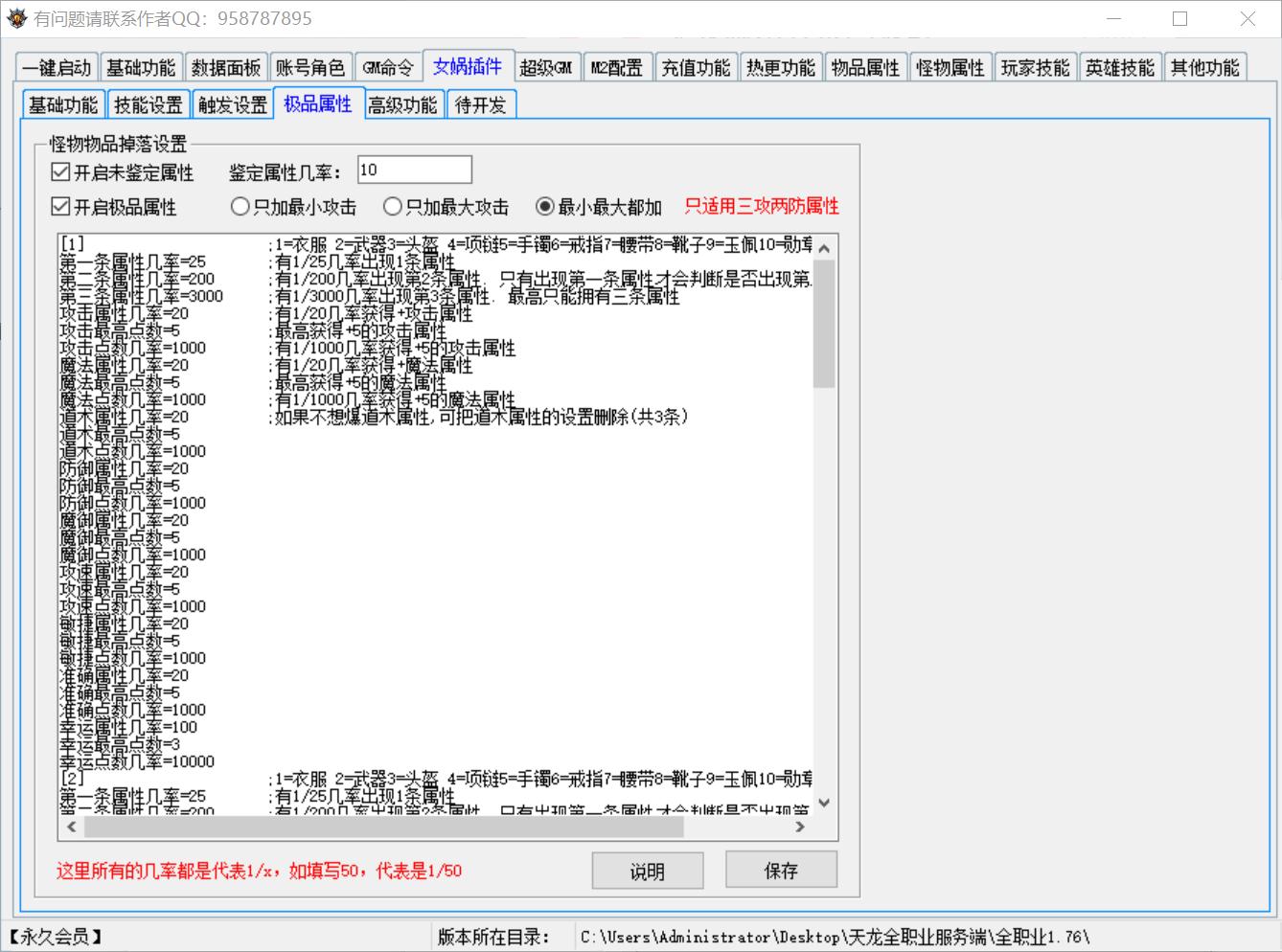Go to the 其他功能 tab
1282x952 pixels.
click(x=1205, y=67)
